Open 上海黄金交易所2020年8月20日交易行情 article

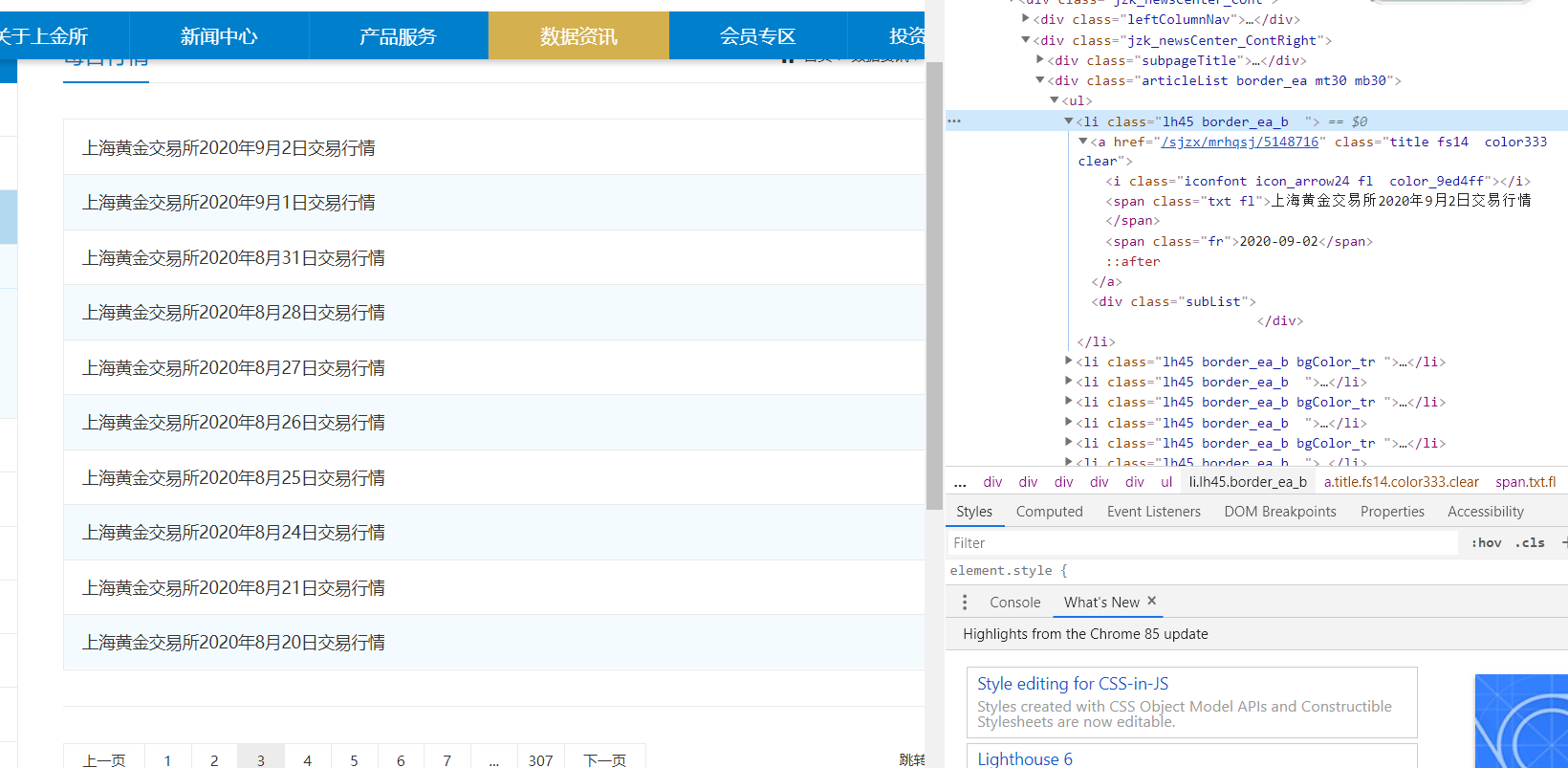click(233, 643)
